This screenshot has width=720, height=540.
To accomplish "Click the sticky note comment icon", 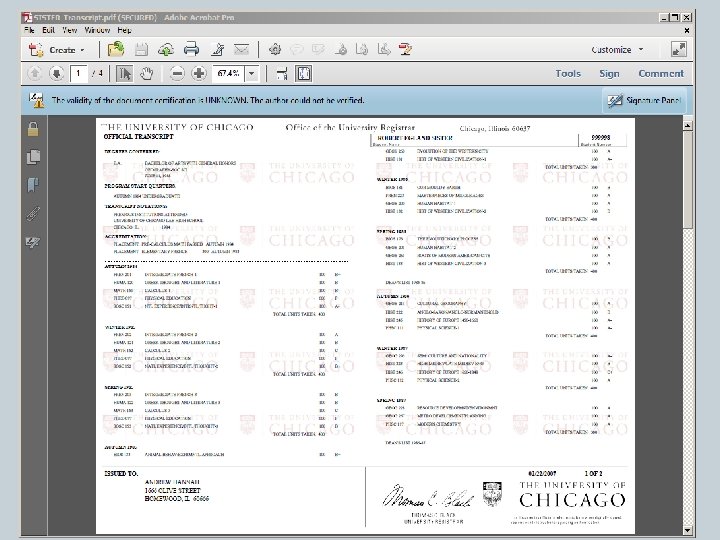I will coord(297,49).
